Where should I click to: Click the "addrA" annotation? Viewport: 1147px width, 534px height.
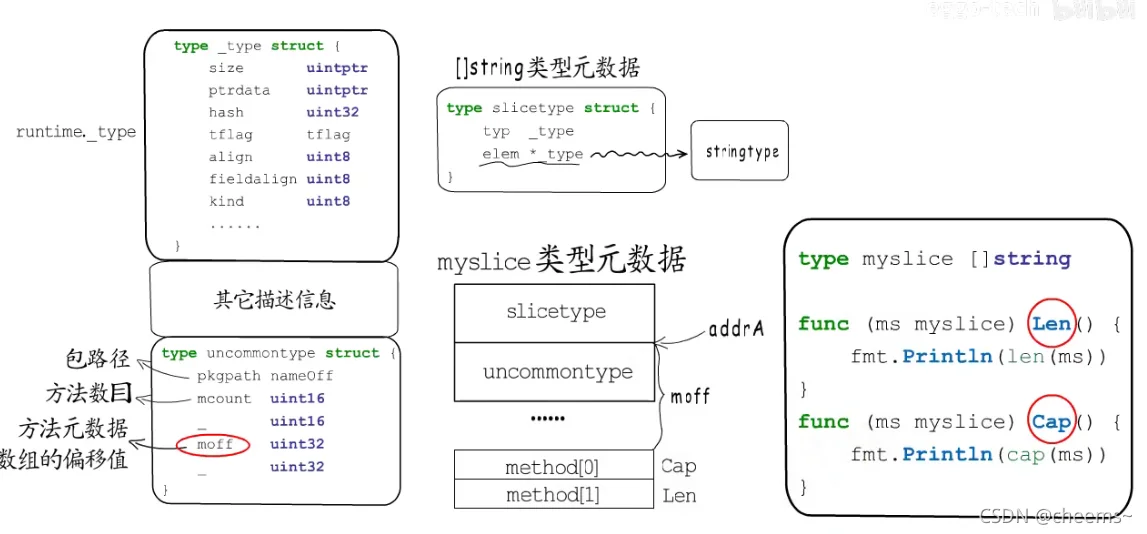(737, 329)
